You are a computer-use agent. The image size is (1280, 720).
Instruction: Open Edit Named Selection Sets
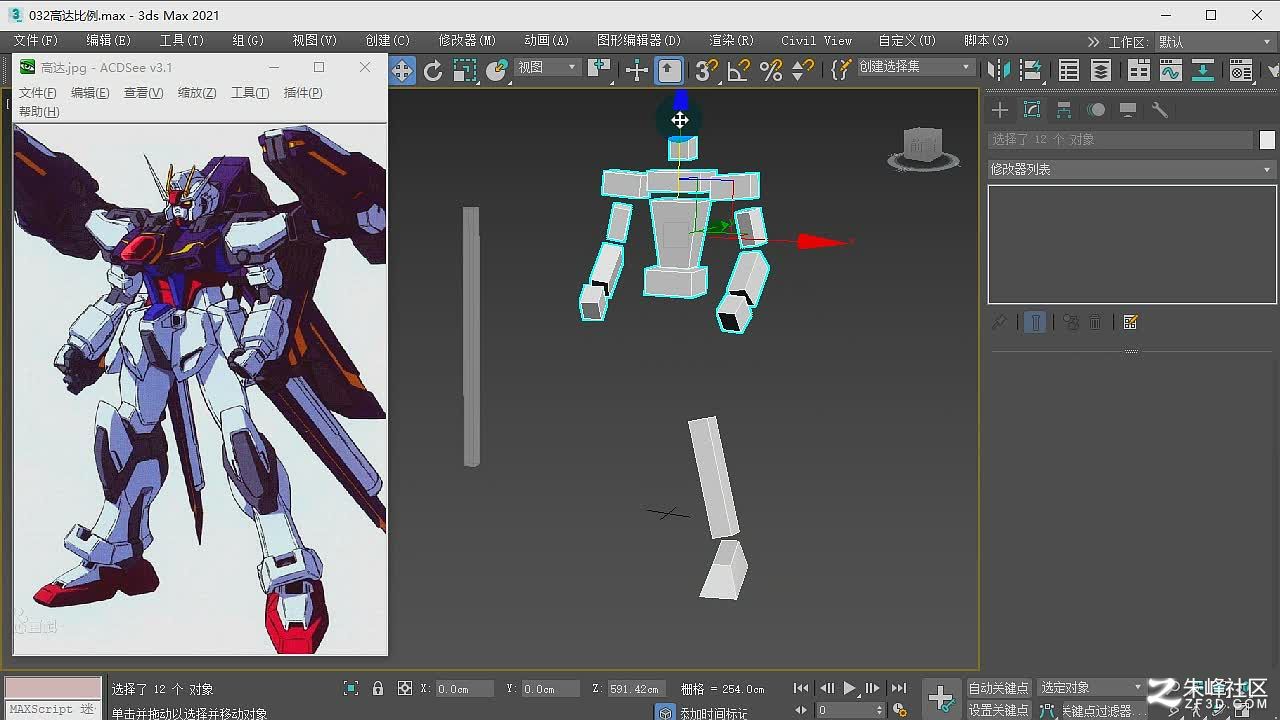coord(841,70)
